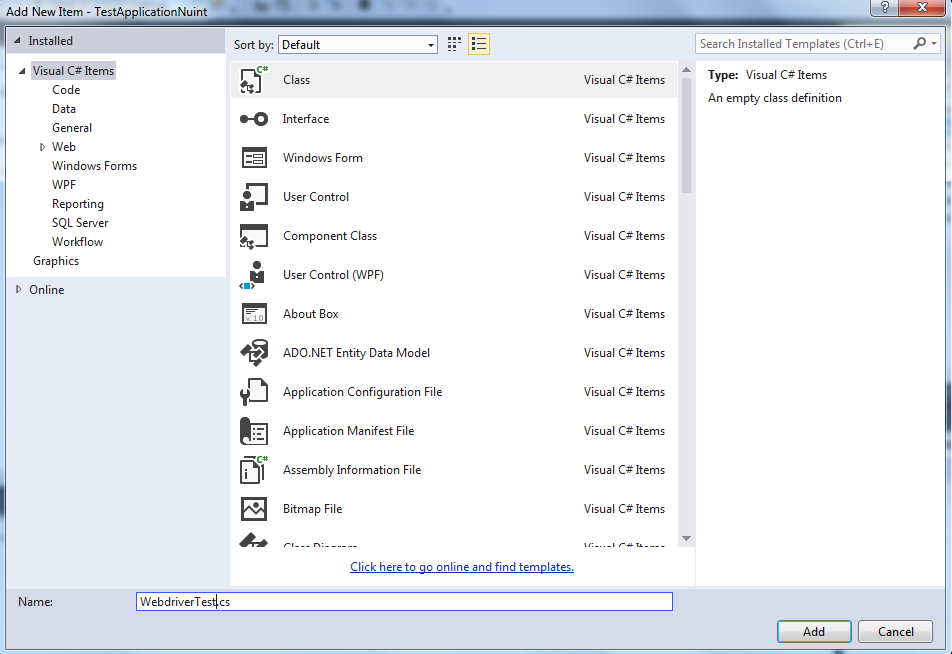This screenshot has height=654, width=952.
Task: Choose the About Box template
Action: tap(311, 313)
